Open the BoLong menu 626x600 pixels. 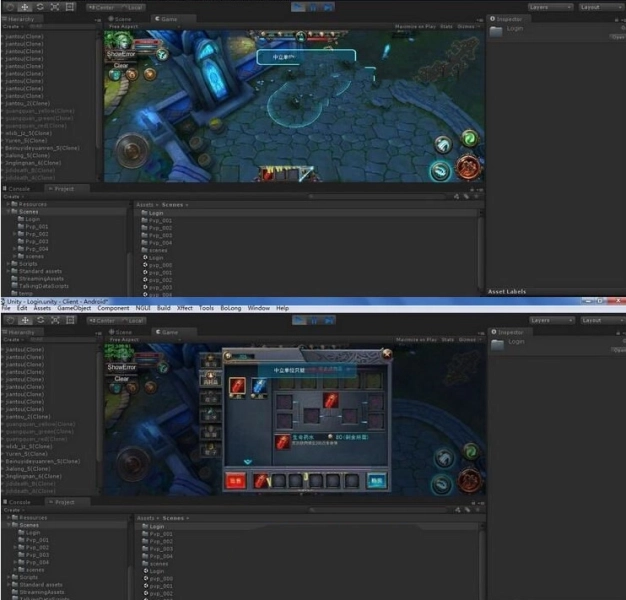tap(231, 308)
